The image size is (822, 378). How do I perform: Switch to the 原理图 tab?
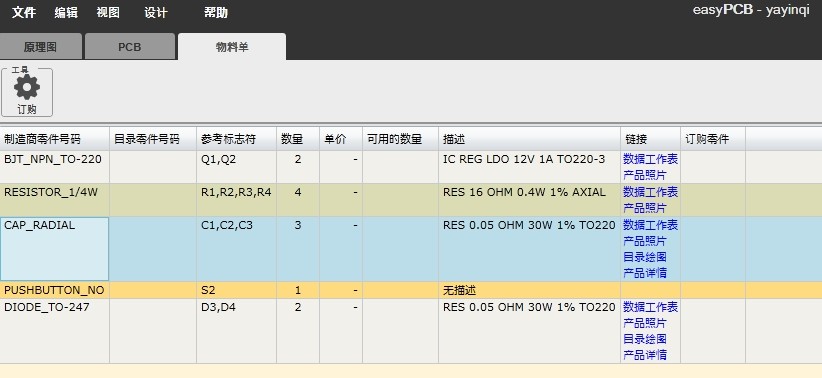(40, 47)
